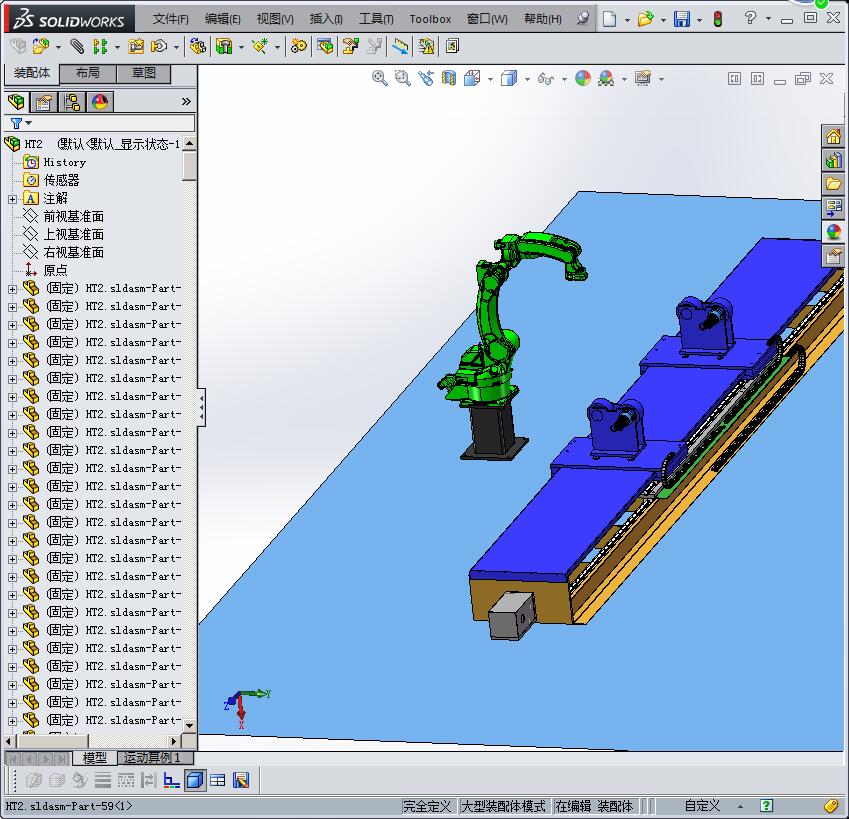Open SolidWorks Resources home pane
This screenshot has width=849, height=819.
pyautogui.click(x=833, y=136)
